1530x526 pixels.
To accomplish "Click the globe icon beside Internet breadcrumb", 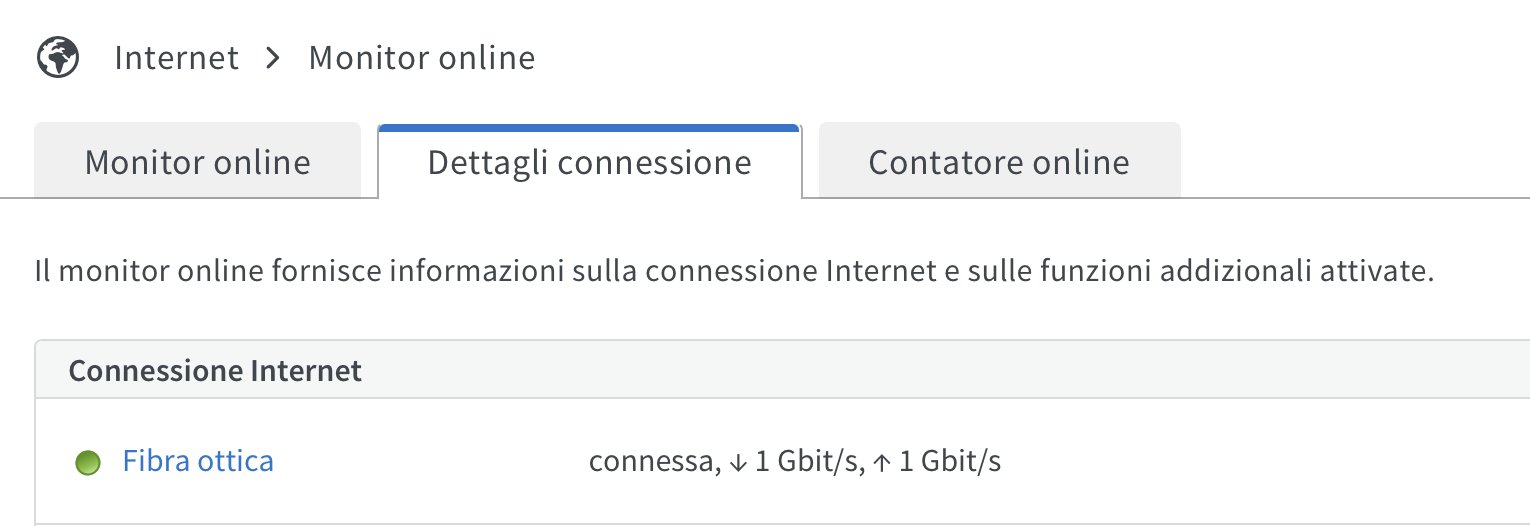I will tap(58, 58).
